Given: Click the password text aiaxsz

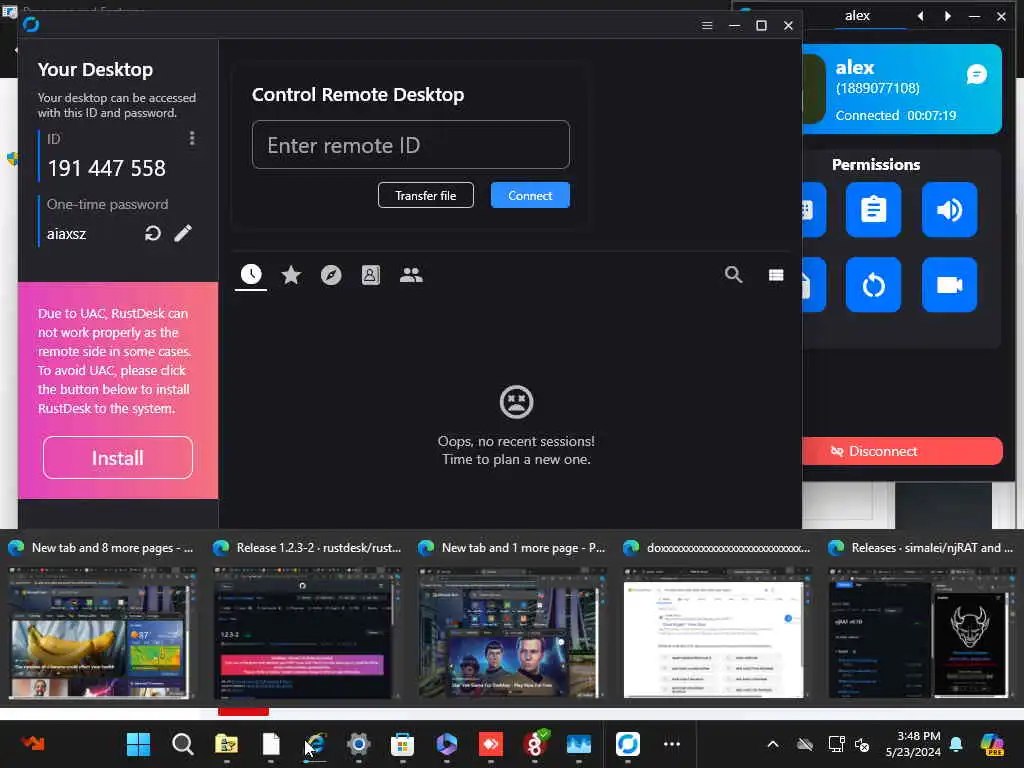Looking at the screenshot, I should click(67, 234).
